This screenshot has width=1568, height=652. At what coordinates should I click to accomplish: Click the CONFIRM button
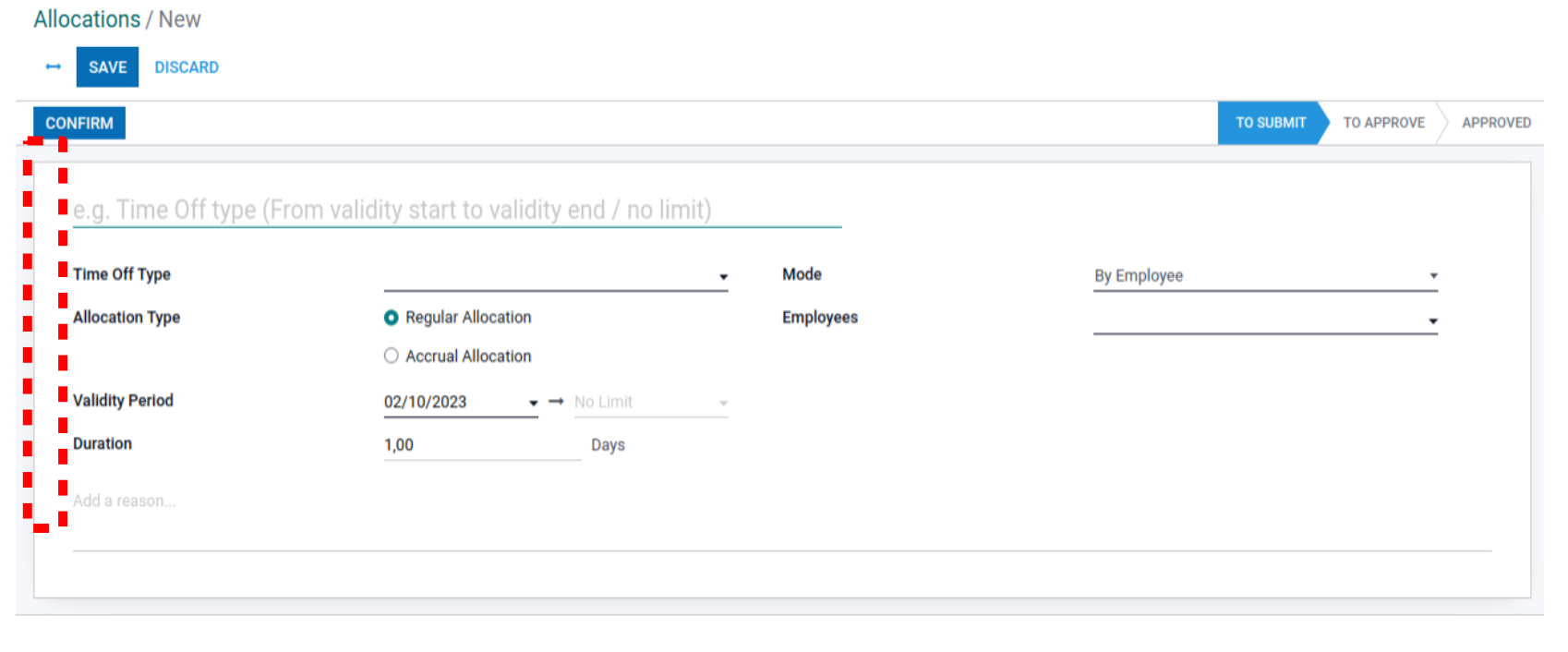79,123
